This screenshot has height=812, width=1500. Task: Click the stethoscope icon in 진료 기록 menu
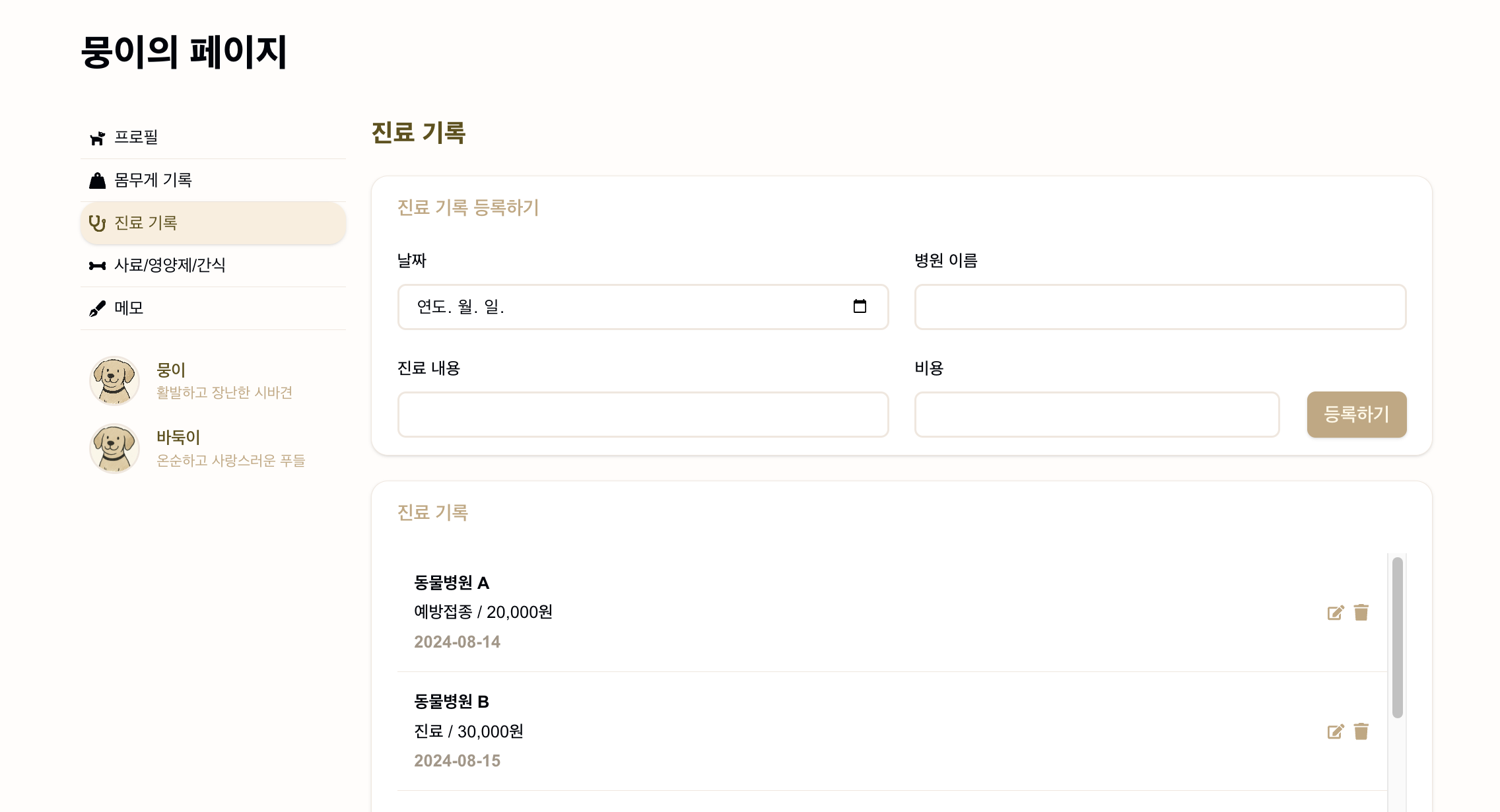coord(97,223)
